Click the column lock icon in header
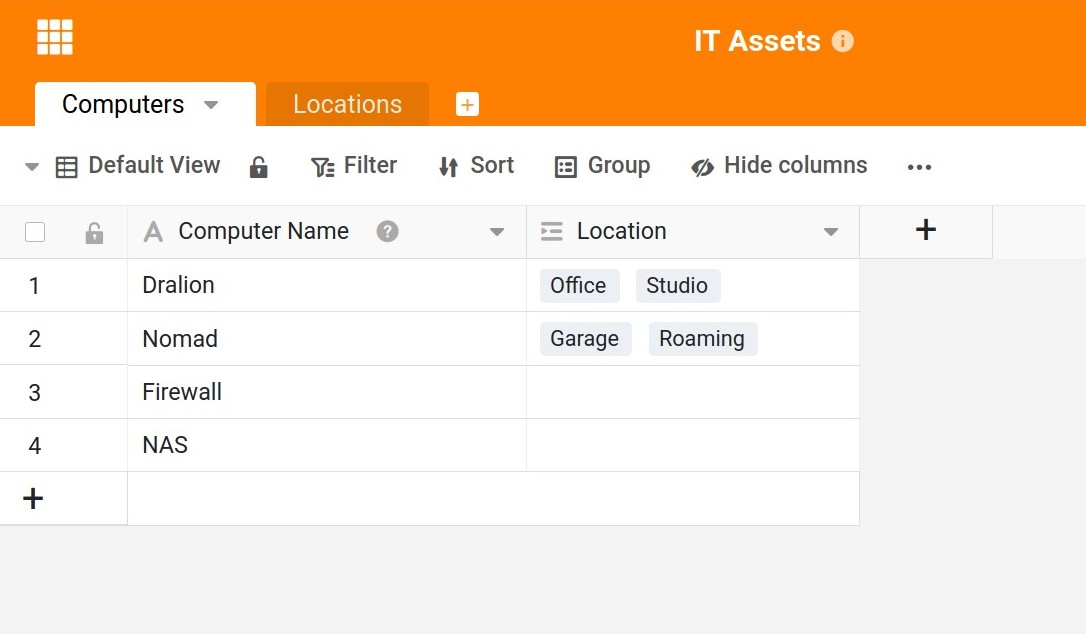This screenshot has height=634, width=1086. pos(94,233)
